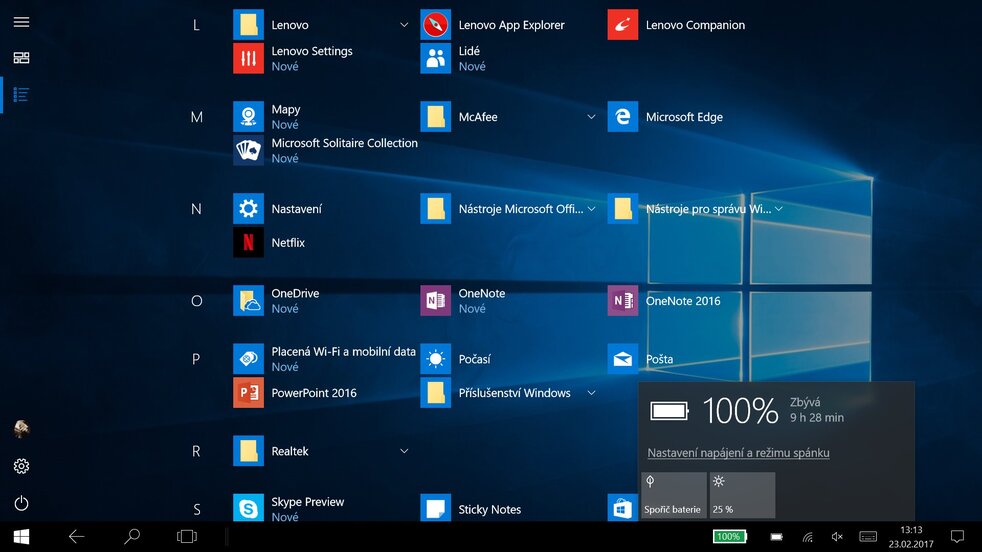This screenshot has width=982, height=552.
Task: Click the S section letter header
Action: 197,509
